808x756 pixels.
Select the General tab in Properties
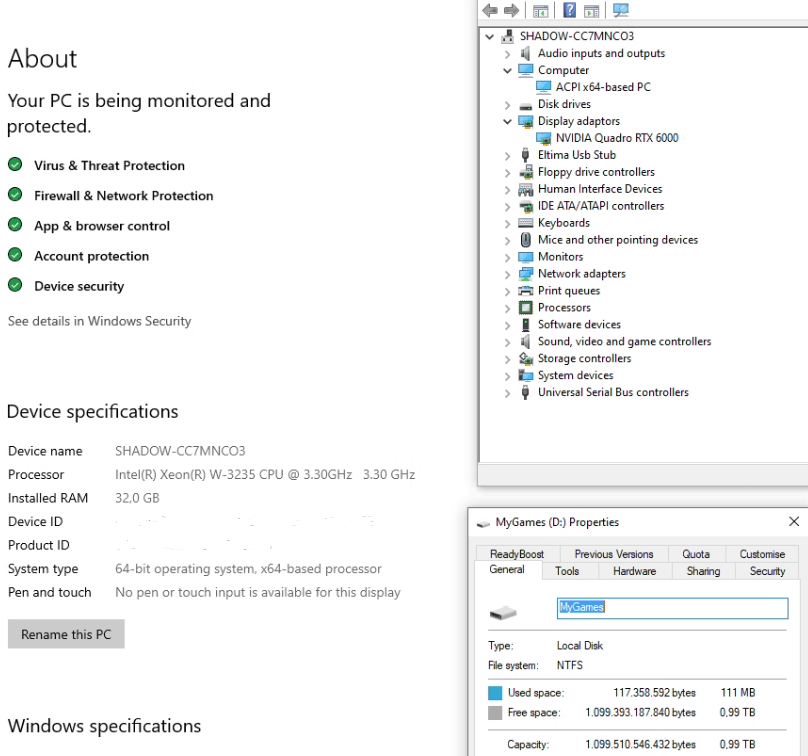507,569
